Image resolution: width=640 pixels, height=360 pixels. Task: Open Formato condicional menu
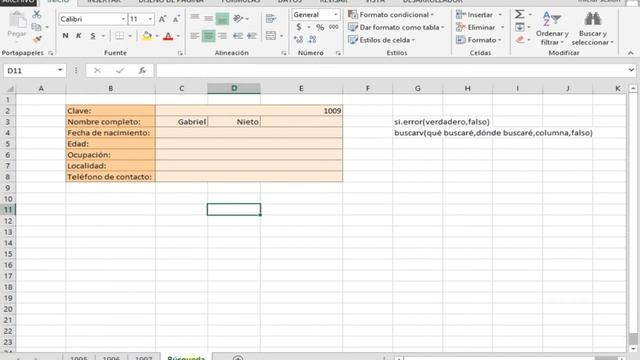click(x=391, y=15)
